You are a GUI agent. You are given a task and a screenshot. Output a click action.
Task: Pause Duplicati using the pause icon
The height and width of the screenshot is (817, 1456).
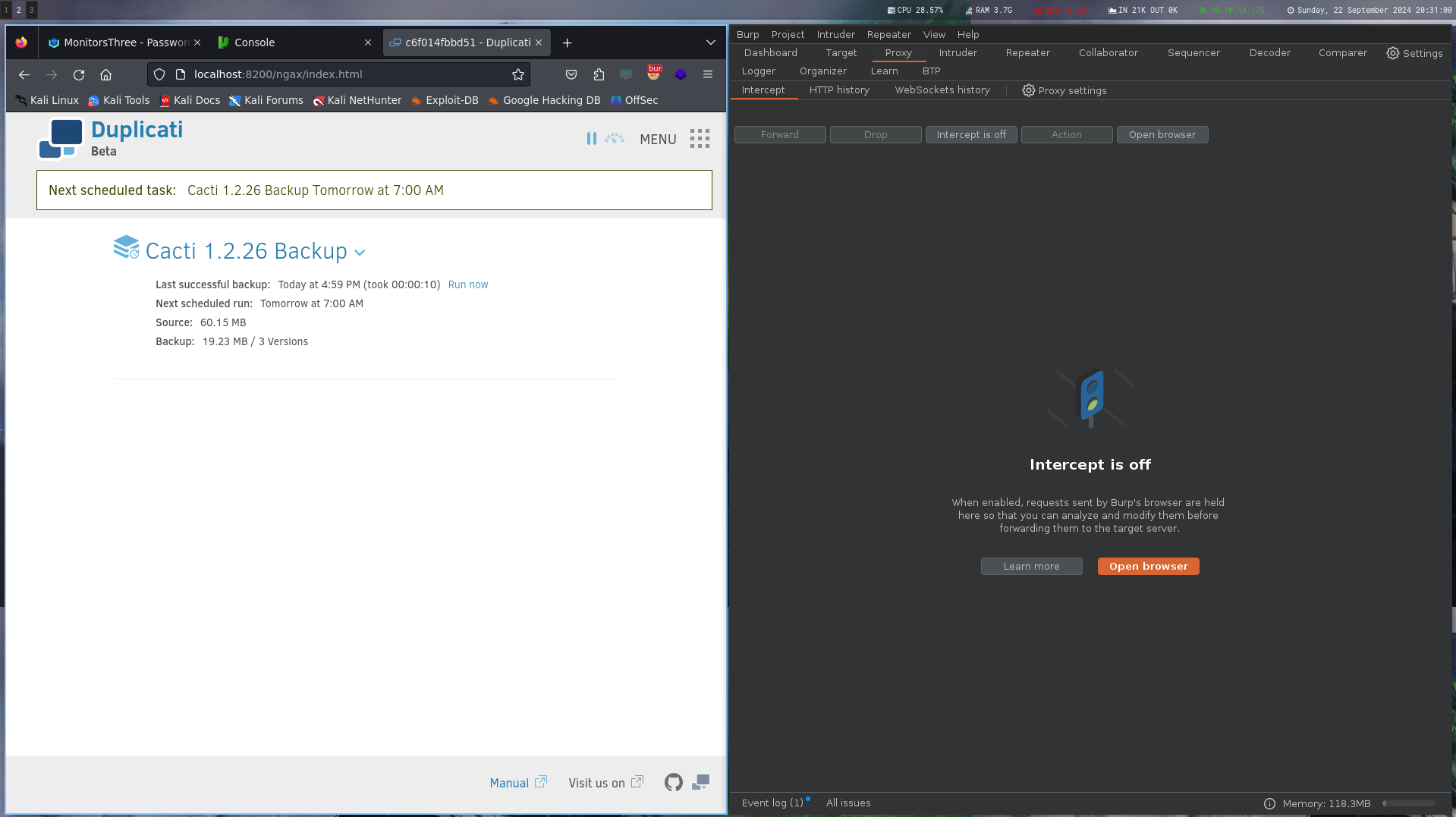(591, 139)
